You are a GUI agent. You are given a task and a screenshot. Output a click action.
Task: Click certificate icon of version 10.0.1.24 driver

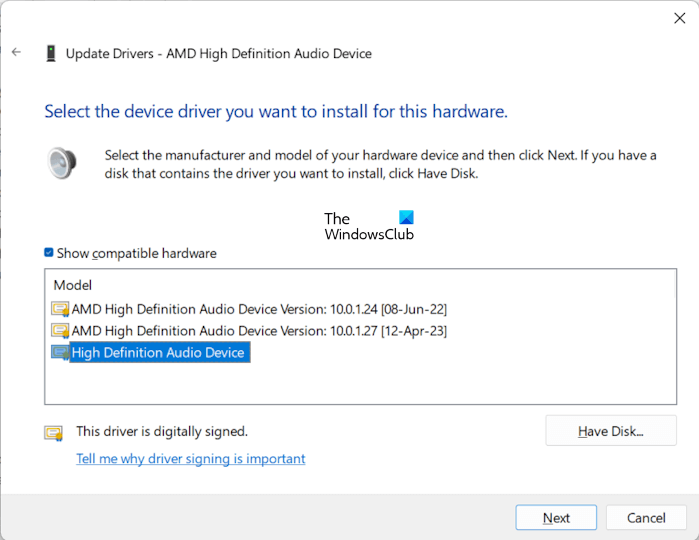point(60,309)
